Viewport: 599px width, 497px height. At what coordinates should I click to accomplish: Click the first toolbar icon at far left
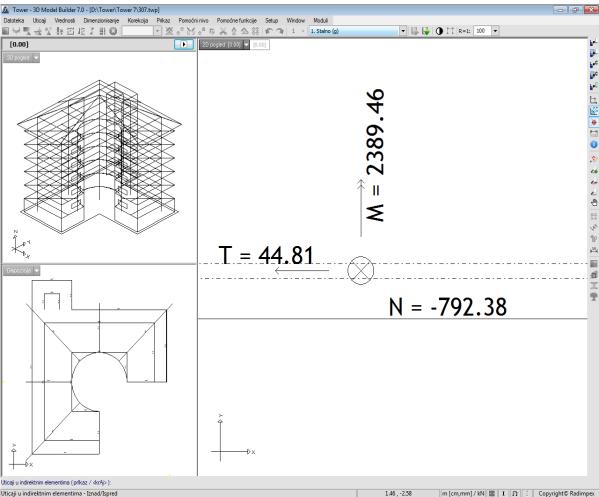click(x=5, y=31)
